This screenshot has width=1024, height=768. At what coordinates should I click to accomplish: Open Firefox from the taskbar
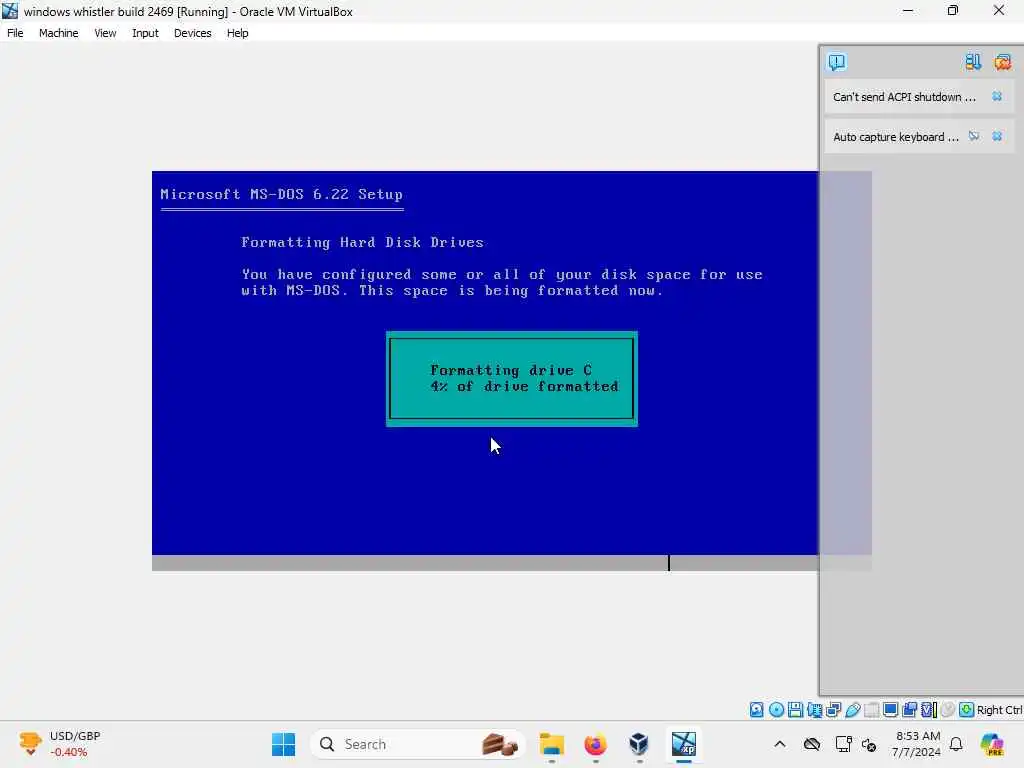coord(595,744)
